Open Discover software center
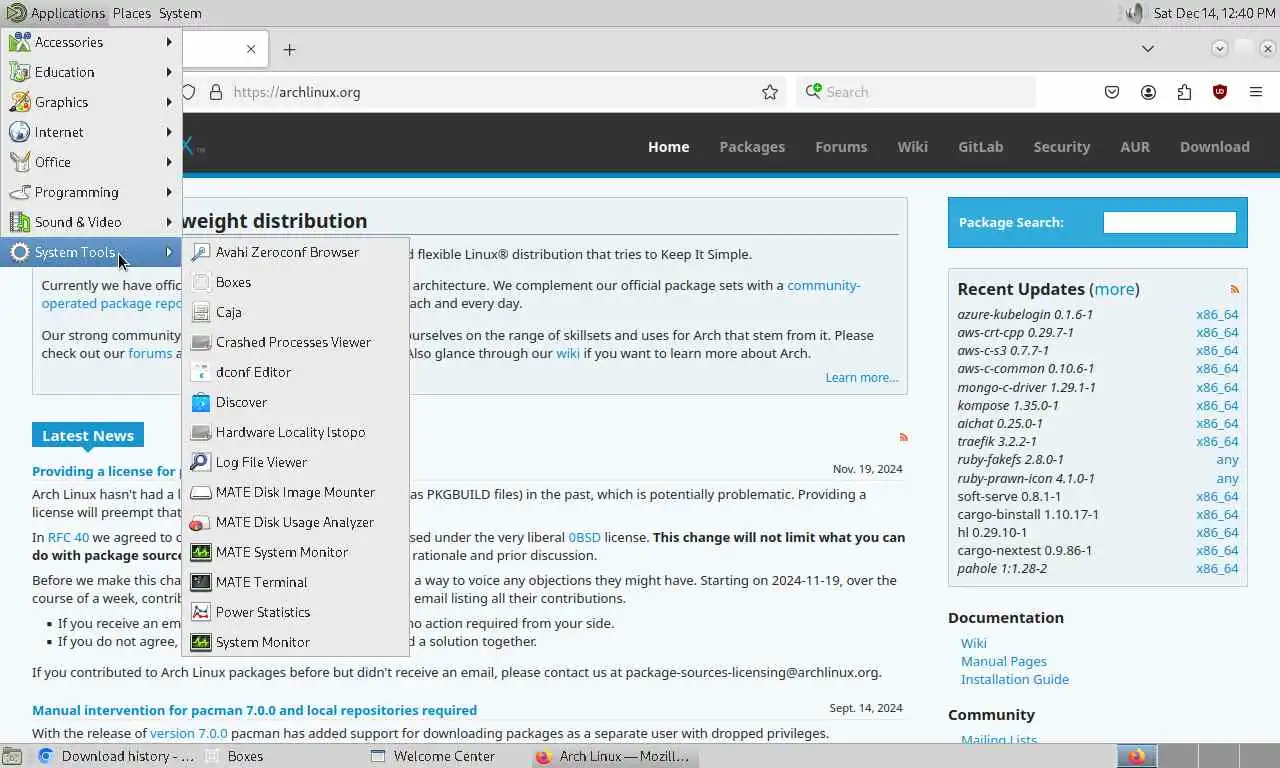The image size is (1280, 768). 295,402
